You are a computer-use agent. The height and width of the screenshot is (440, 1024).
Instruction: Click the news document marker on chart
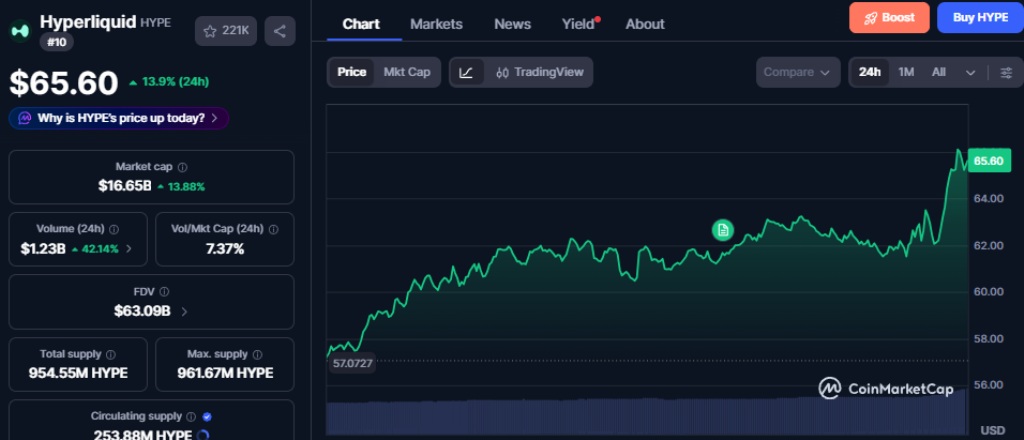point(722,230)
